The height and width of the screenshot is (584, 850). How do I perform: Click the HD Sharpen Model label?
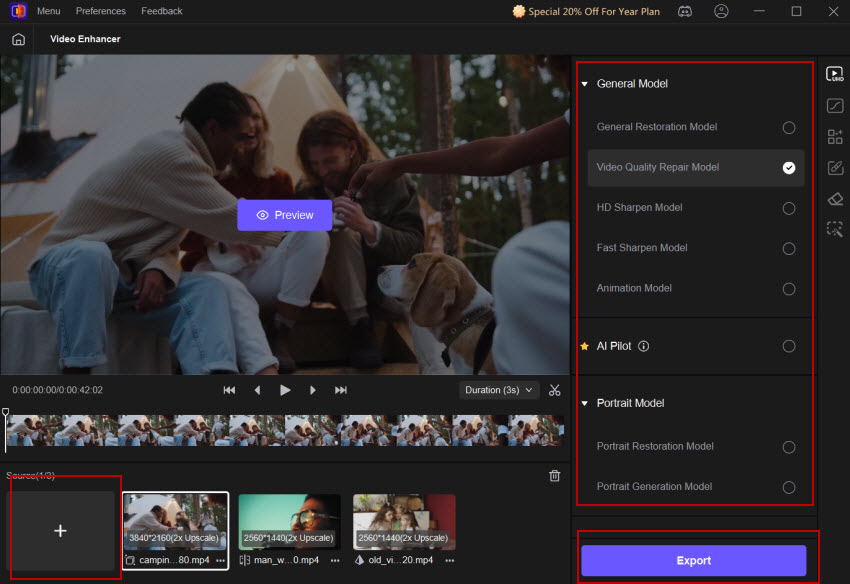pos(639,208)
